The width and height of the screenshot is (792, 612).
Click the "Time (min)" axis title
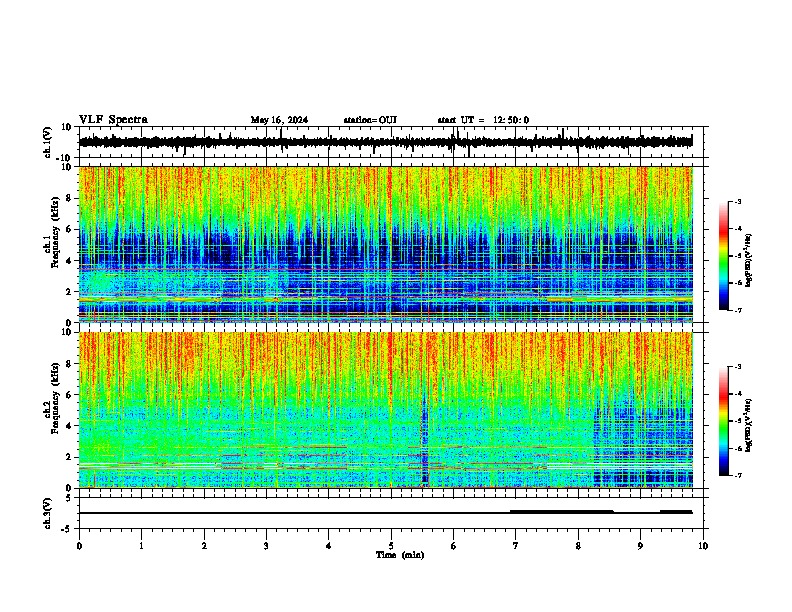click(400, 555)
